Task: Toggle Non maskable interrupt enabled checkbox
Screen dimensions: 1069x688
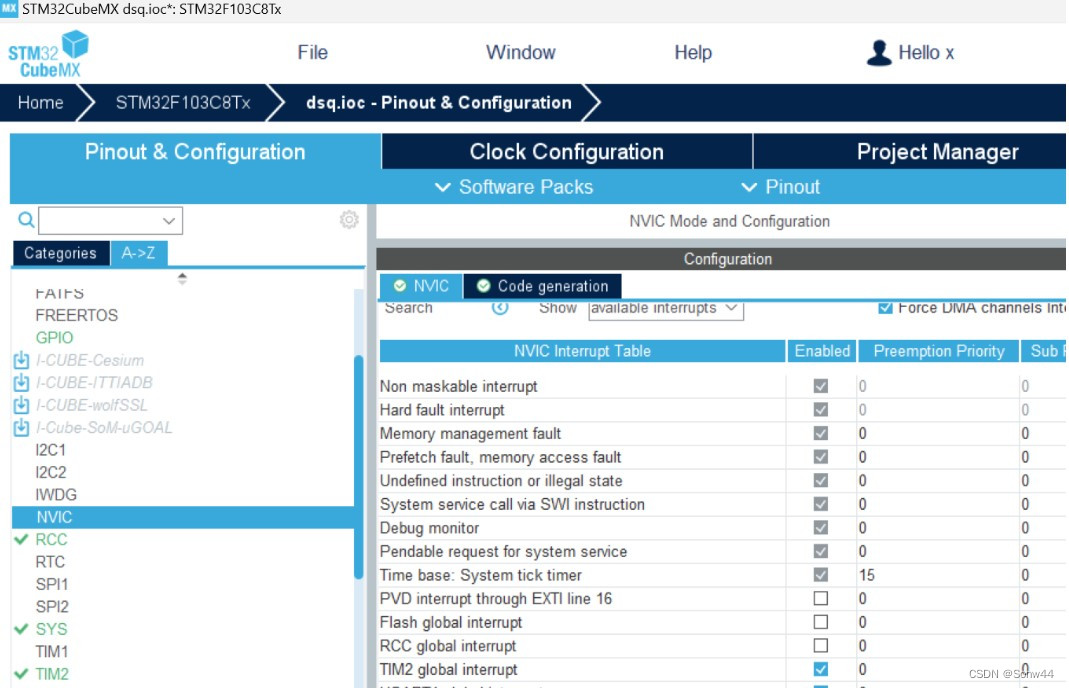Action: (821, 386)
